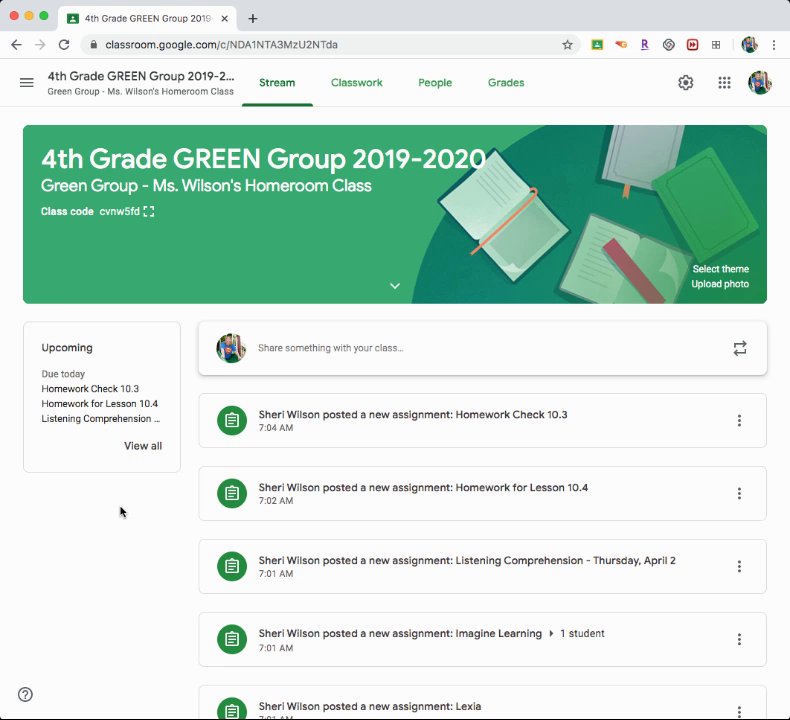Screen dimensions: 790x720
Task: Switch to the People tab
Action: (x=435, y=83)
